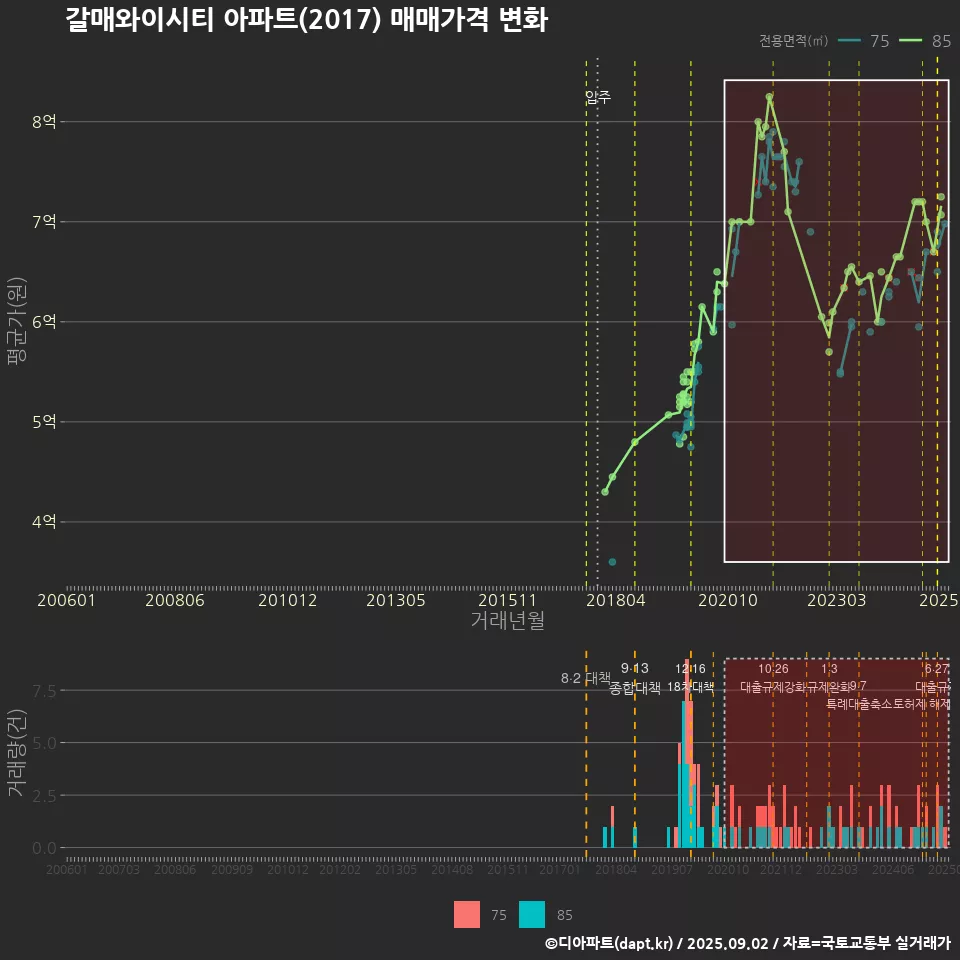The image size is (960, 960).
Task: Click the 0.0 volume axis label
Action: click(x=44, y=849)
